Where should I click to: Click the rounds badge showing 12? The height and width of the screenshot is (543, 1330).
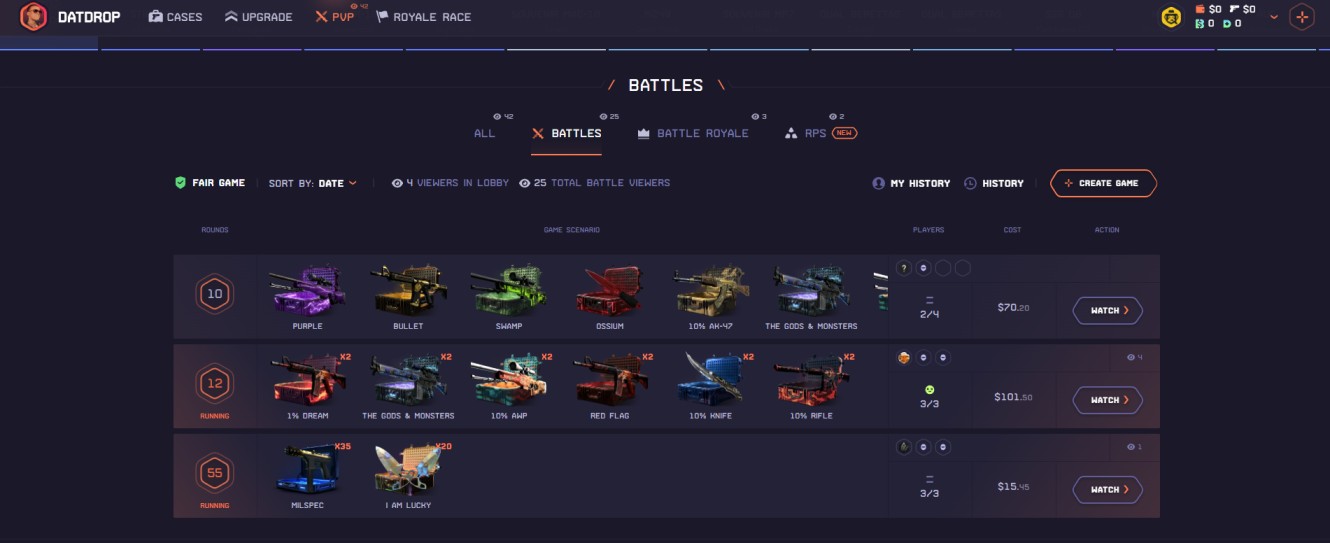[x=214, y=383]
